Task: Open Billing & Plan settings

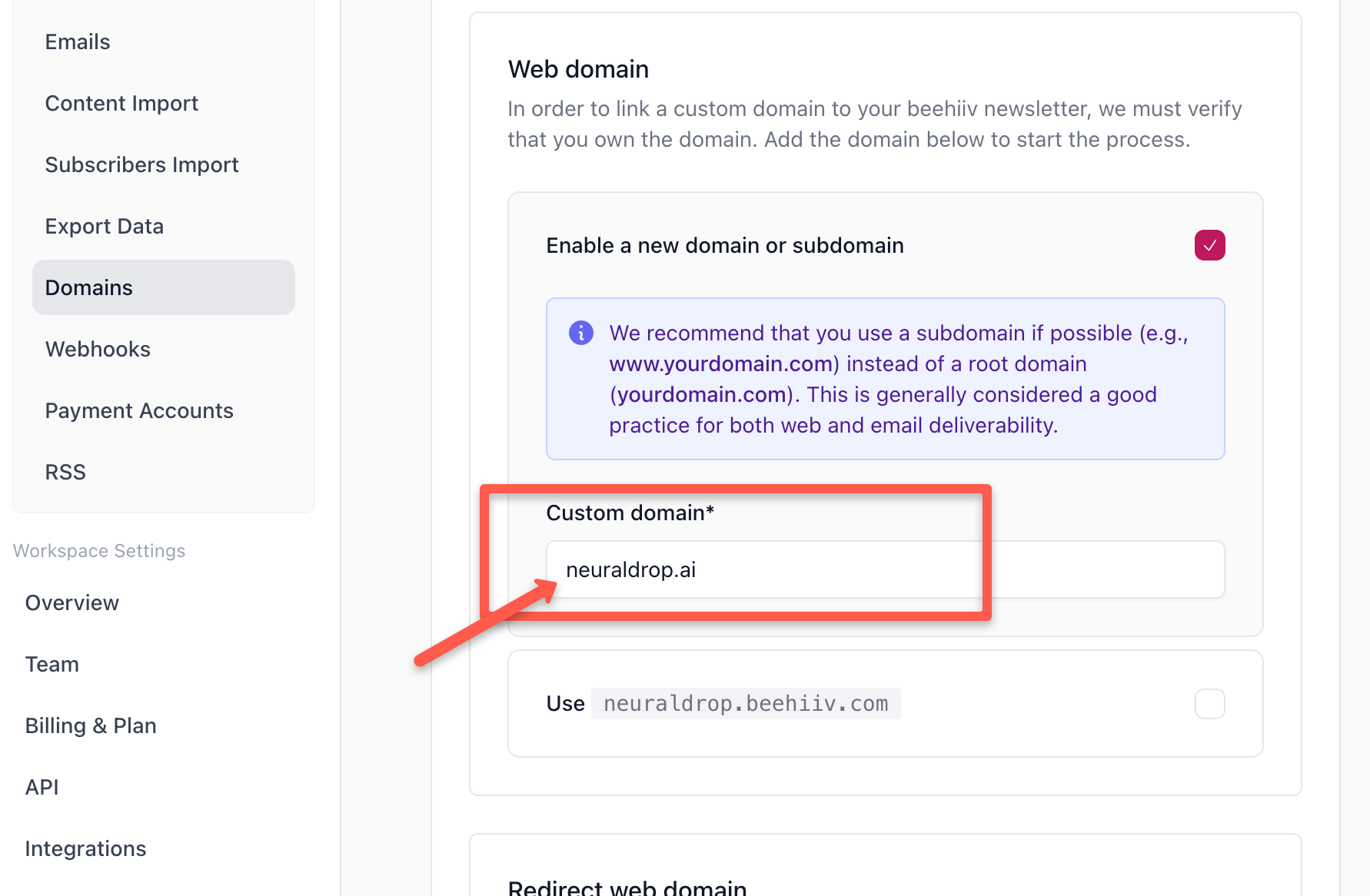Action: tap(90, 725)
